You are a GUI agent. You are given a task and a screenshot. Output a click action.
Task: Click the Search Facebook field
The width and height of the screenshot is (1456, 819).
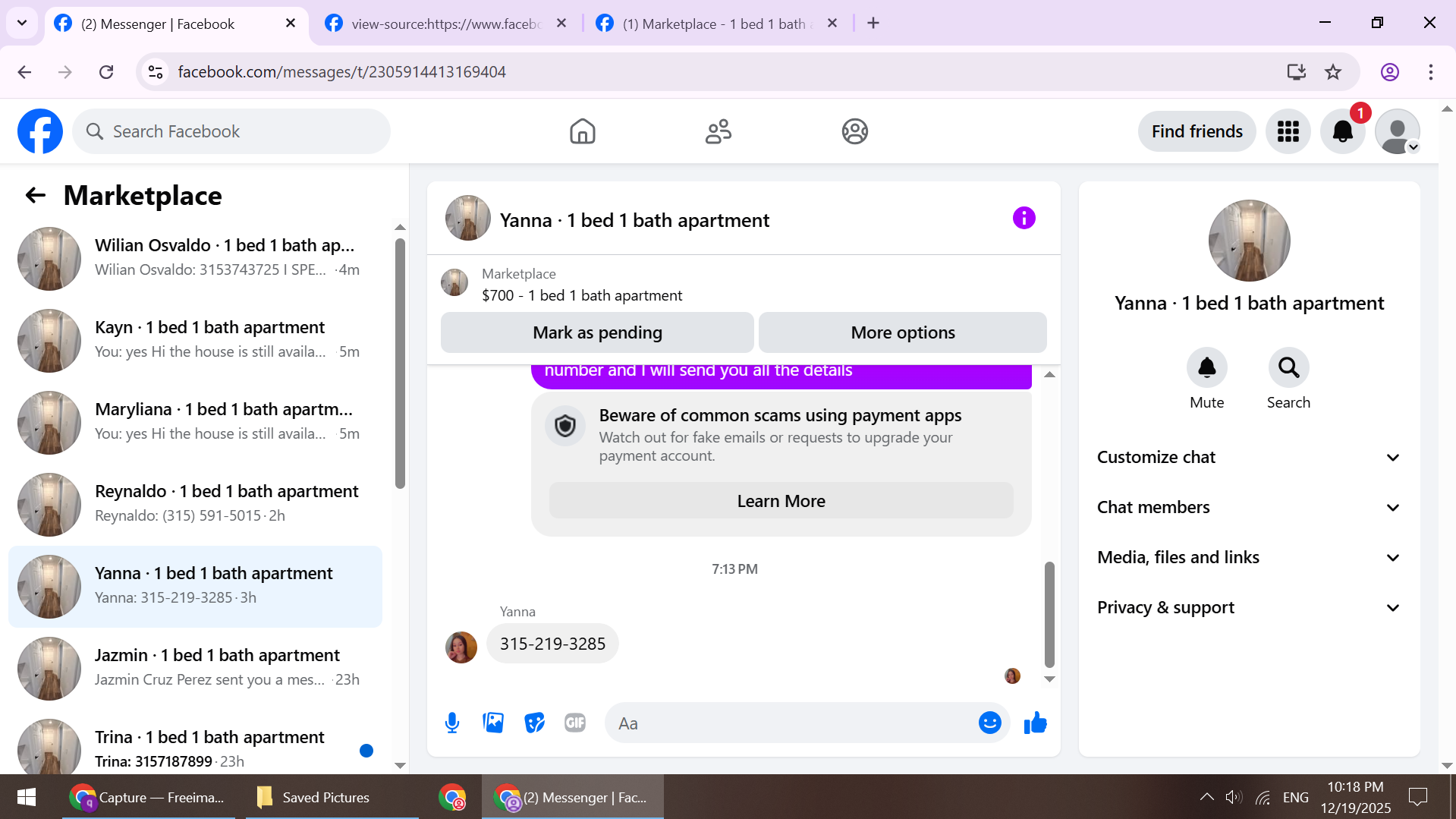pyautogui.click(x=231, y=131)
